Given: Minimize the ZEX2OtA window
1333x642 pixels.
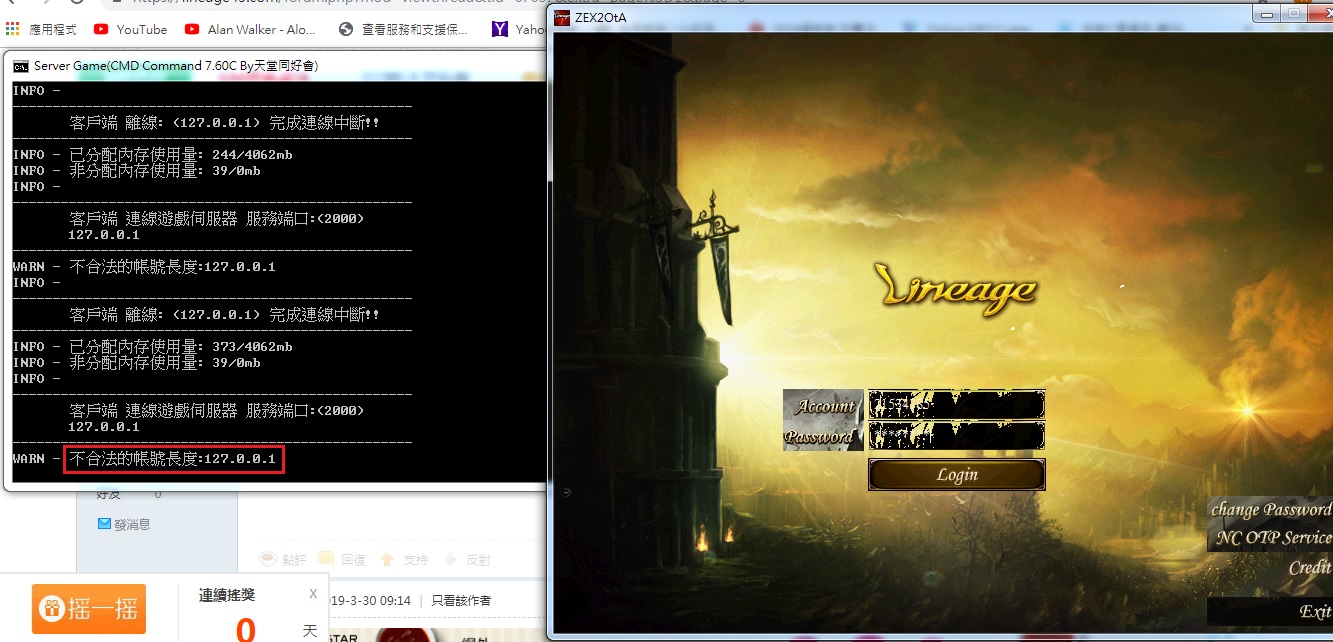Looking at the screenshot, I should tap(1268, 14).
